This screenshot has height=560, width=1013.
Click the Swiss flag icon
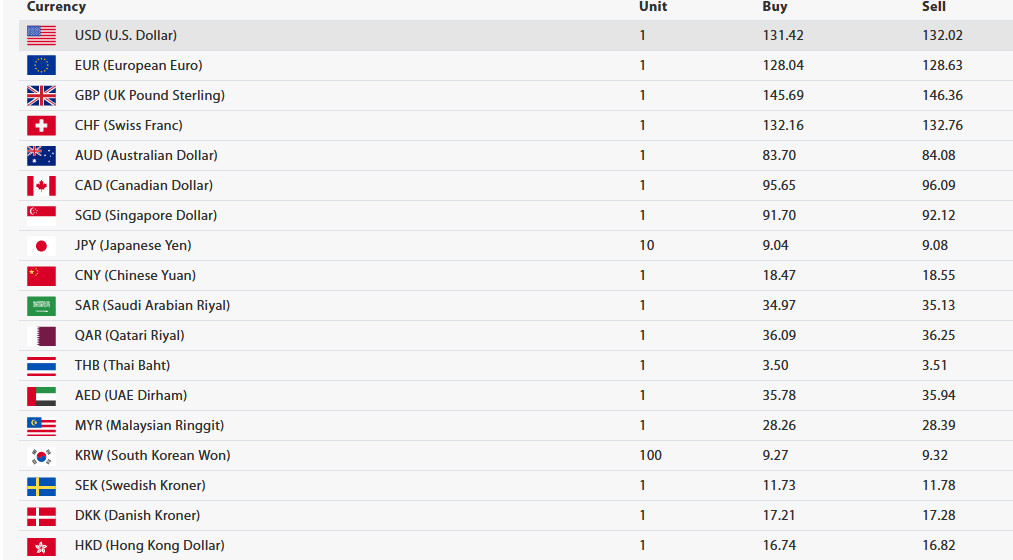click(x=41, y=125)
